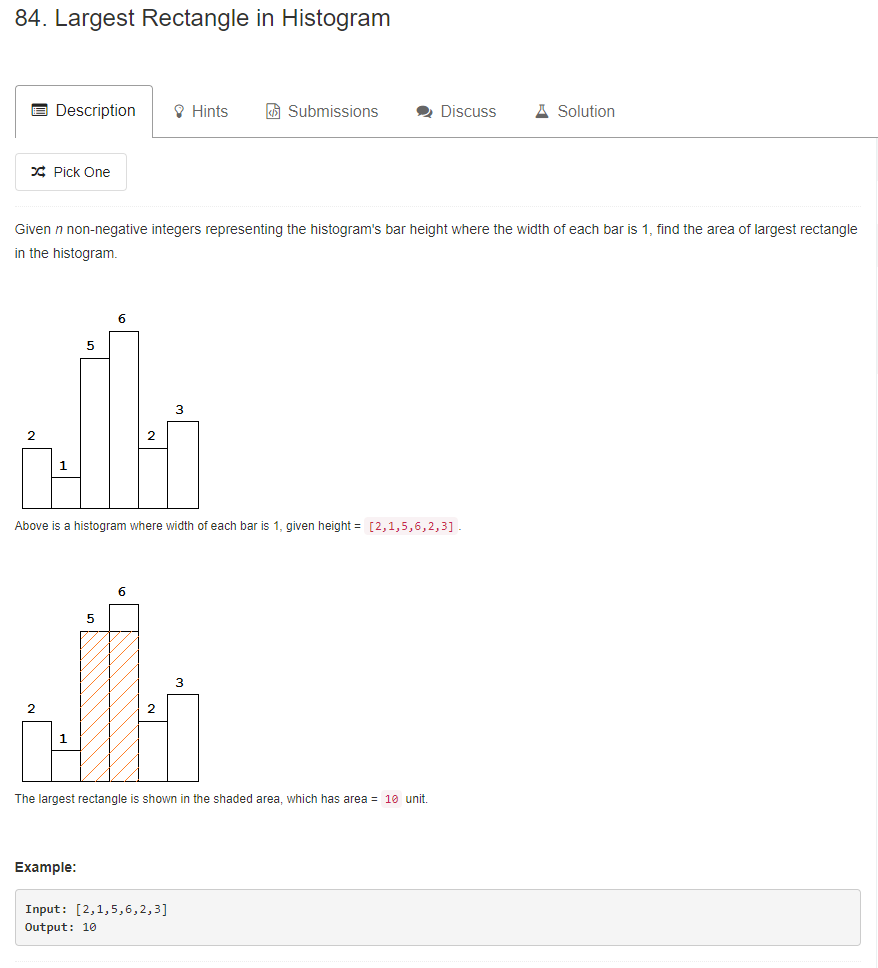The height and width of the screenshot is (968, 878).
Task: Click the Input line in example block
Action: click(x=96, y=909)
